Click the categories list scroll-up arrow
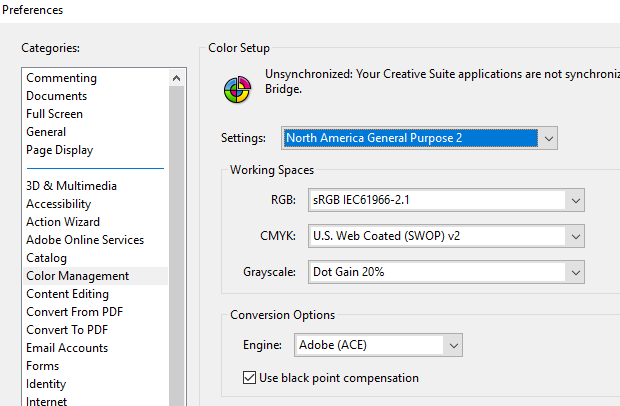 [x=176, y=78]
